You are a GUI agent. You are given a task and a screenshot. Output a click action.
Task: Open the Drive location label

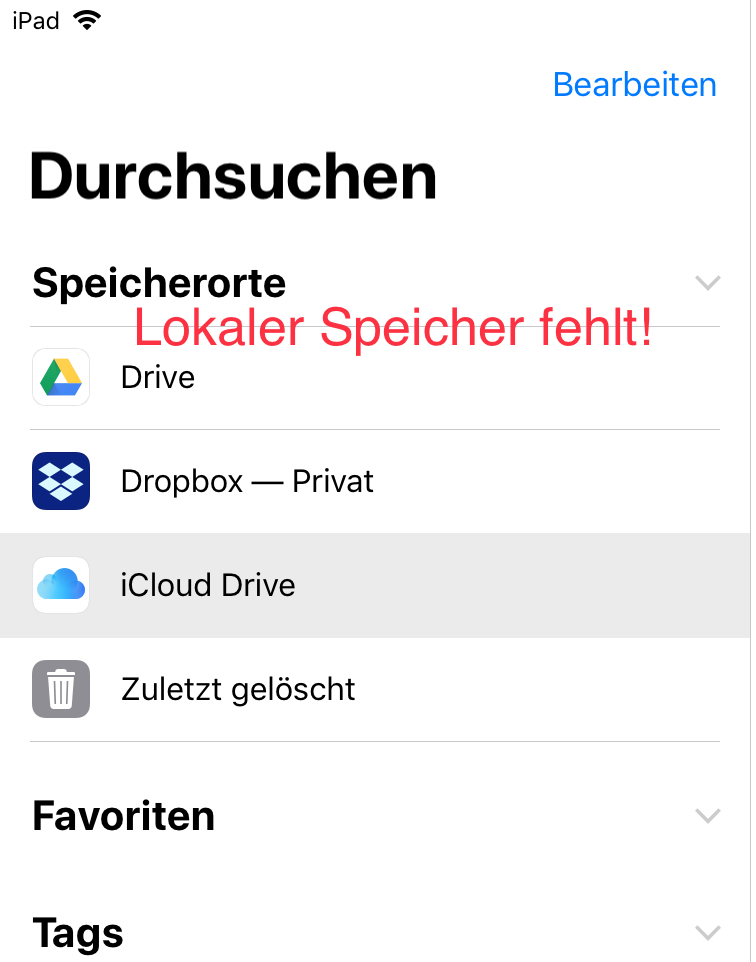click(x=157, y=378)
